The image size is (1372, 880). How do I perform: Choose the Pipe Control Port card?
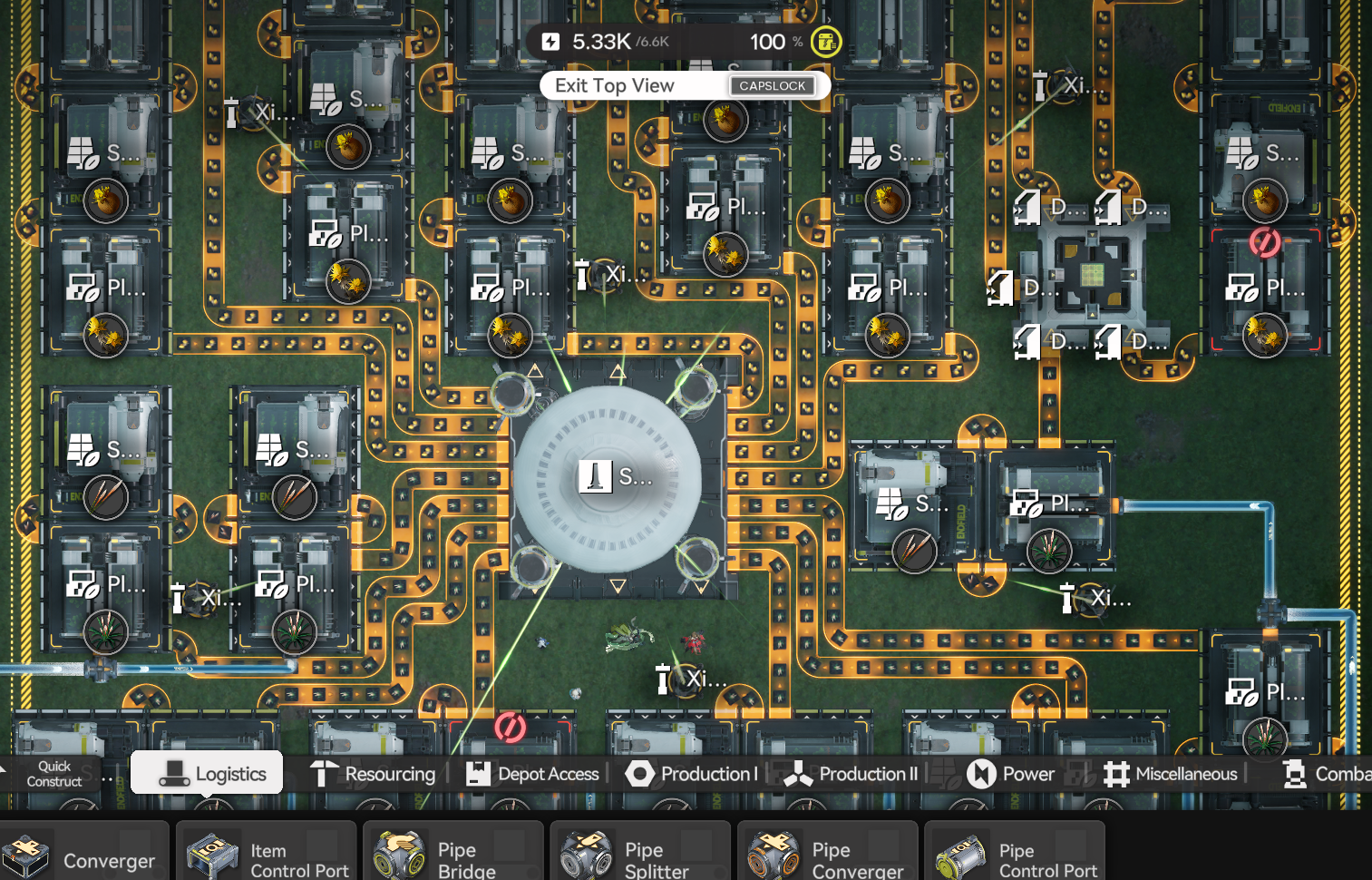click(x=1015, y=852)
